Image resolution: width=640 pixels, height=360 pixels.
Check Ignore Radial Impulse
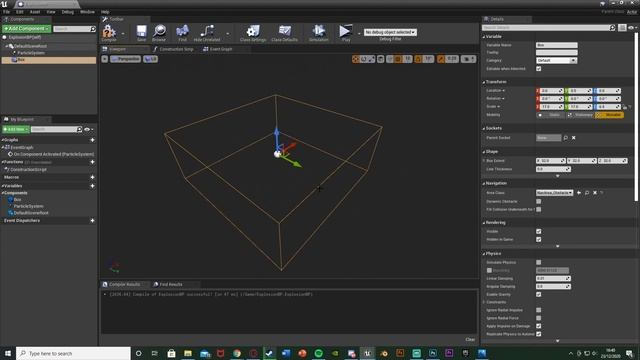click(539, 310)
